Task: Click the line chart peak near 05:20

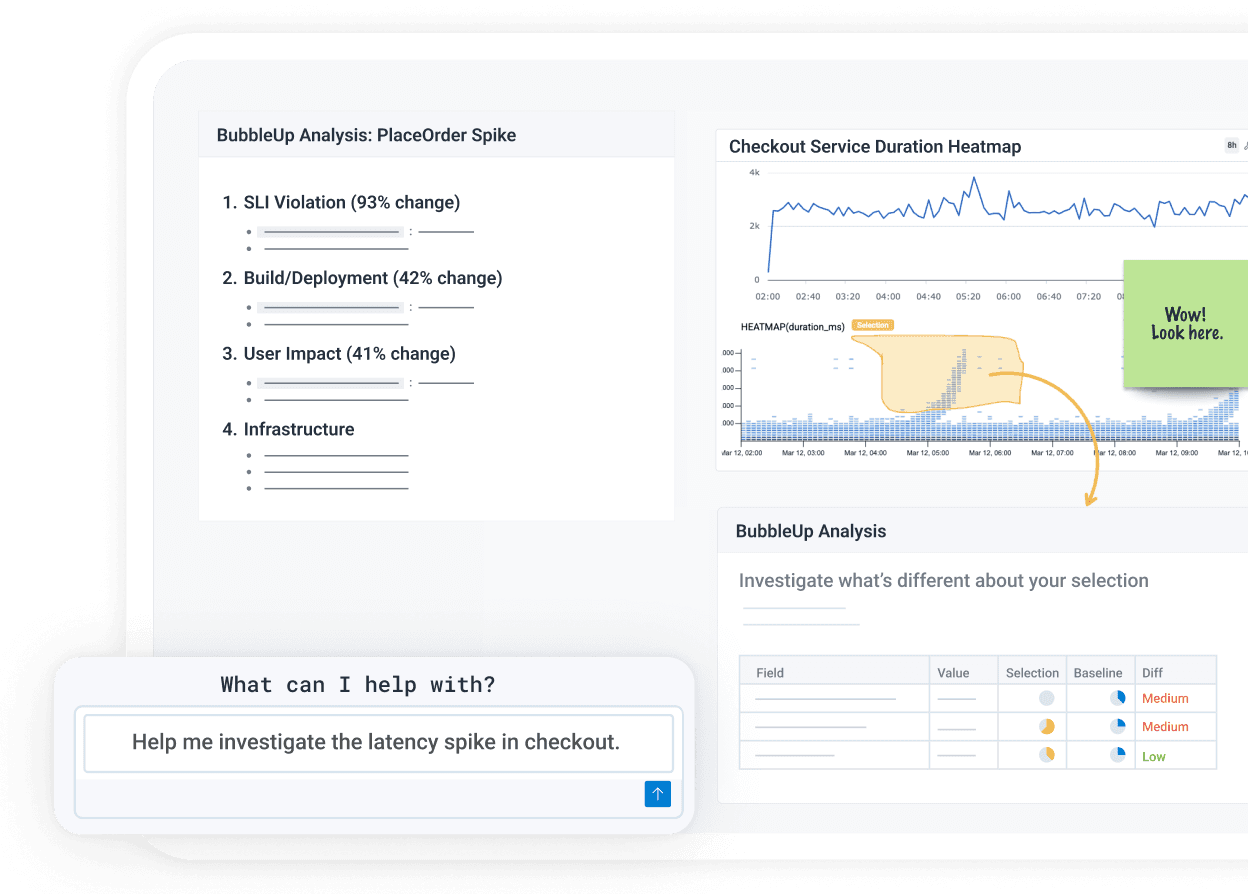Action: [x=973, y=179]
